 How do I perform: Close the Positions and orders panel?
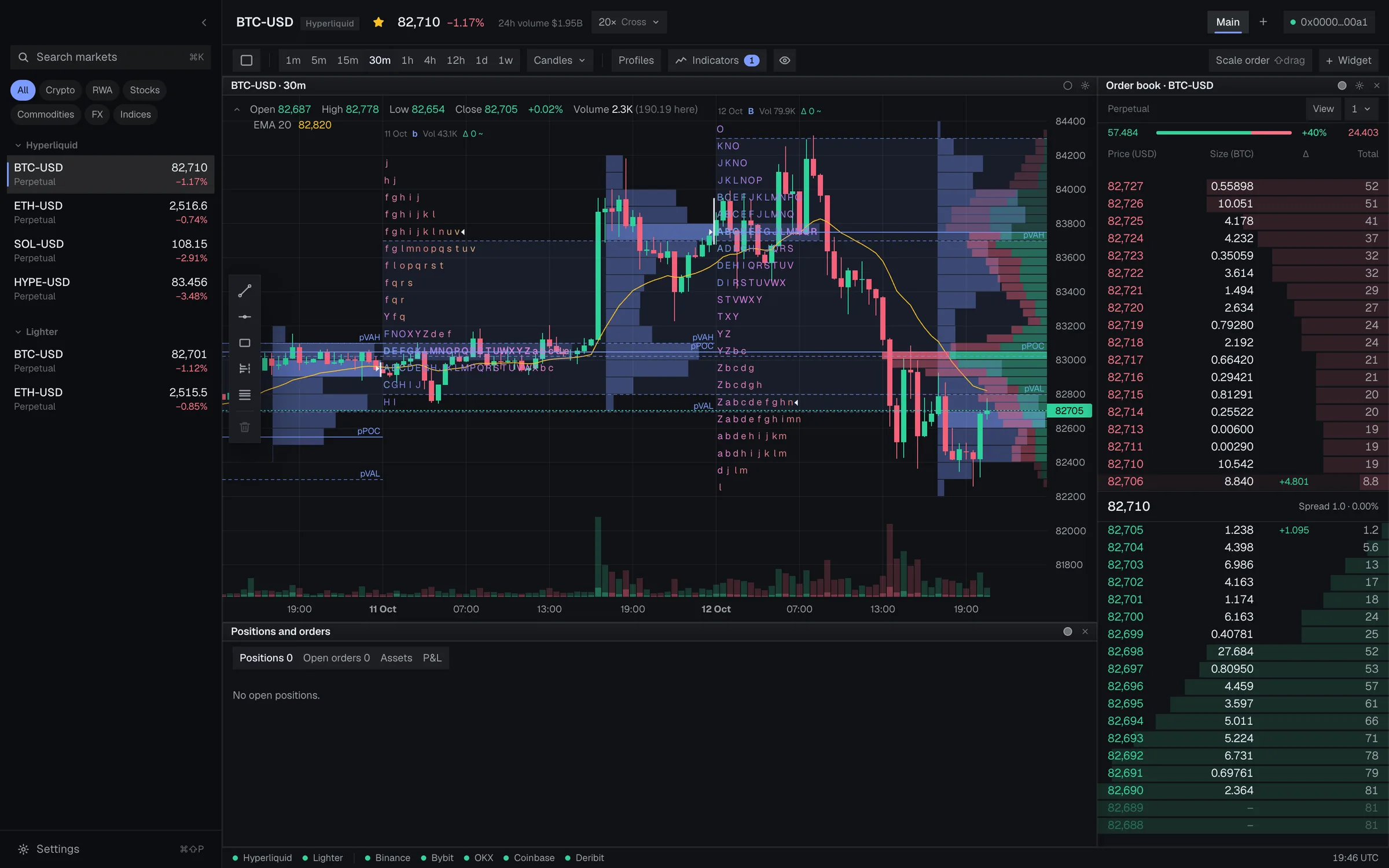pos(1085,632)
